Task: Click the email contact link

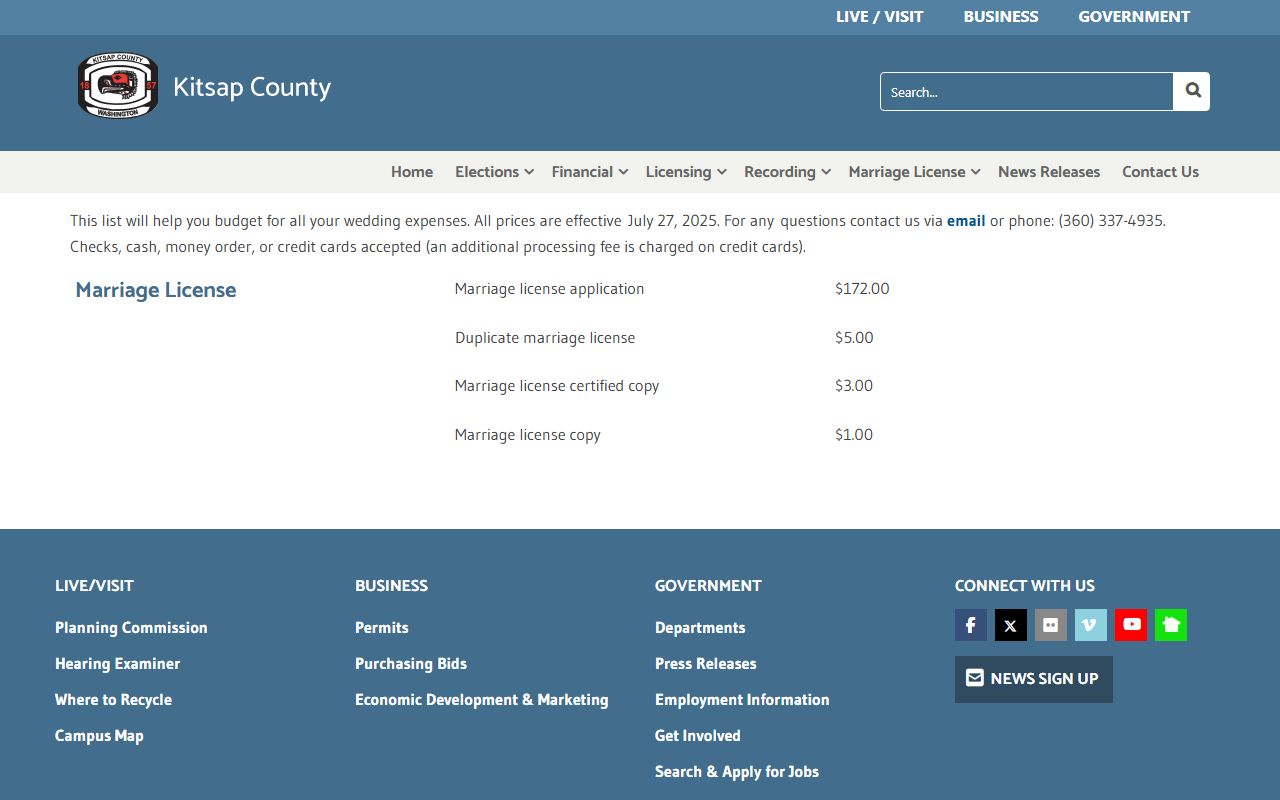Action: click(966, 221)
